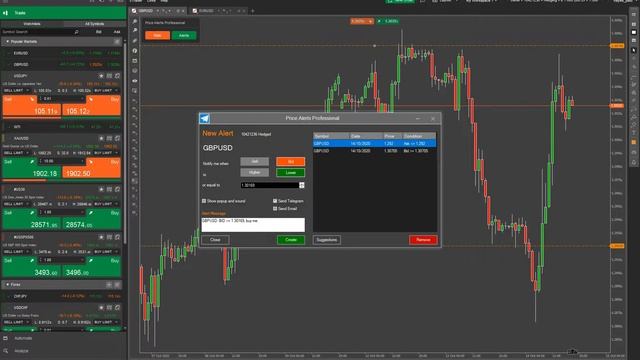This screenshot has height=360, width=640.
Task: Click the Suggestions button
Action: pyautogui.click(x=327, y=240)
